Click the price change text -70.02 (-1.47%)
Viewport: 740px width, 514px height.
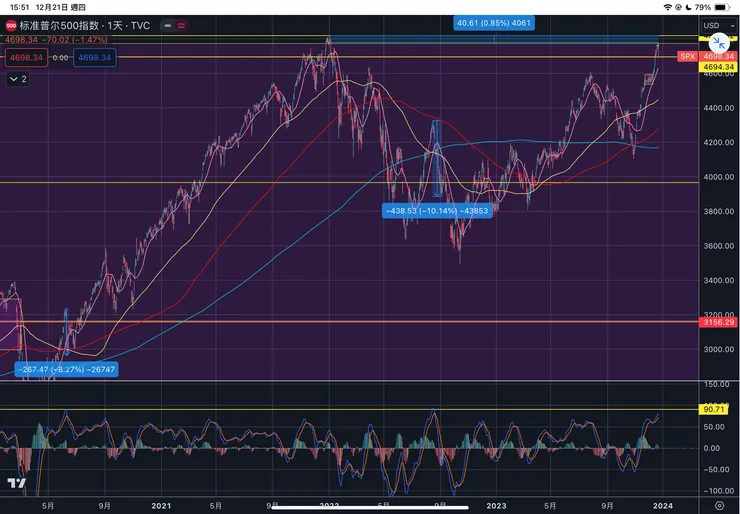point(74,40)
